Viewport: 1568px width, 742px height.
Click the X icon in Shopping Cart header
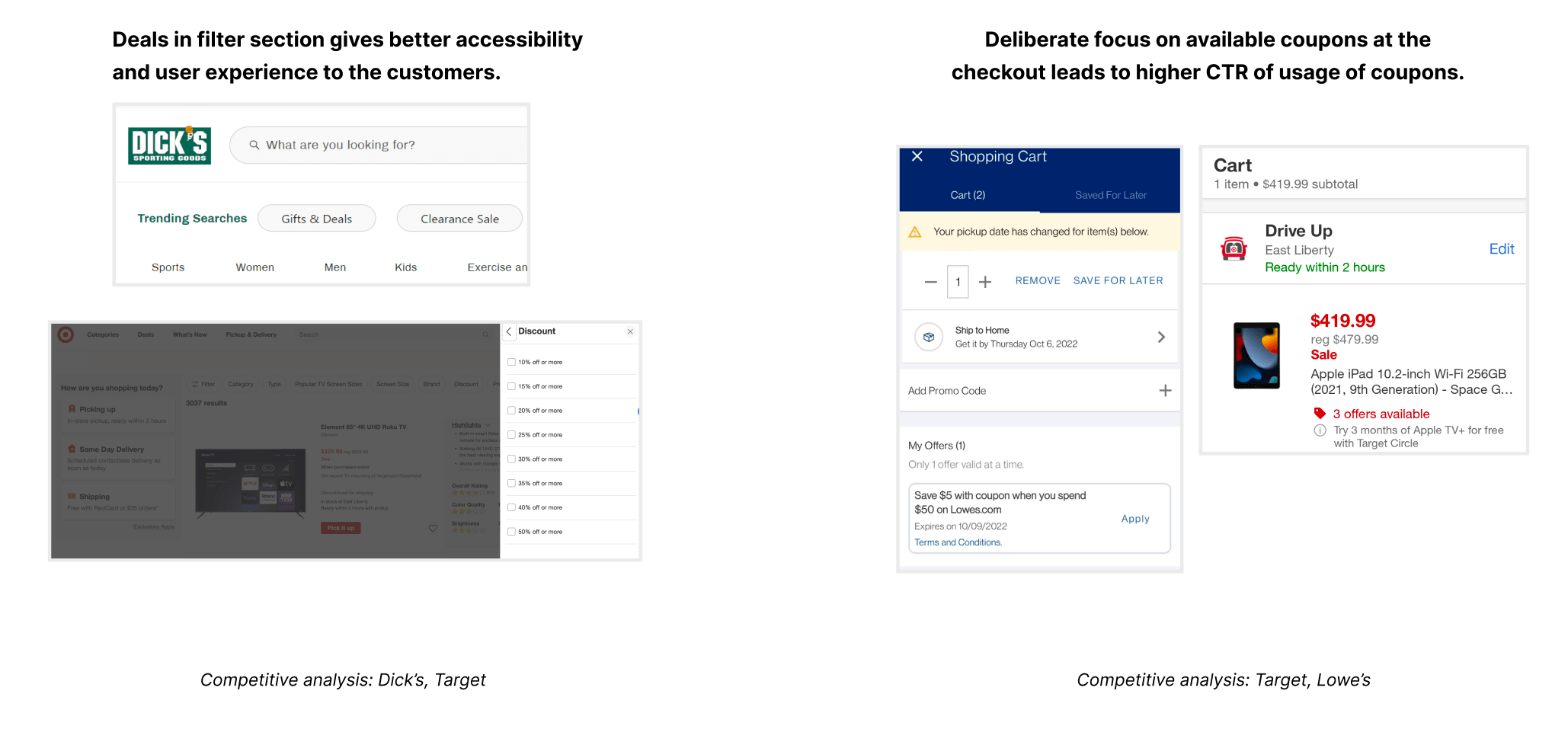(x=917, y=156)
